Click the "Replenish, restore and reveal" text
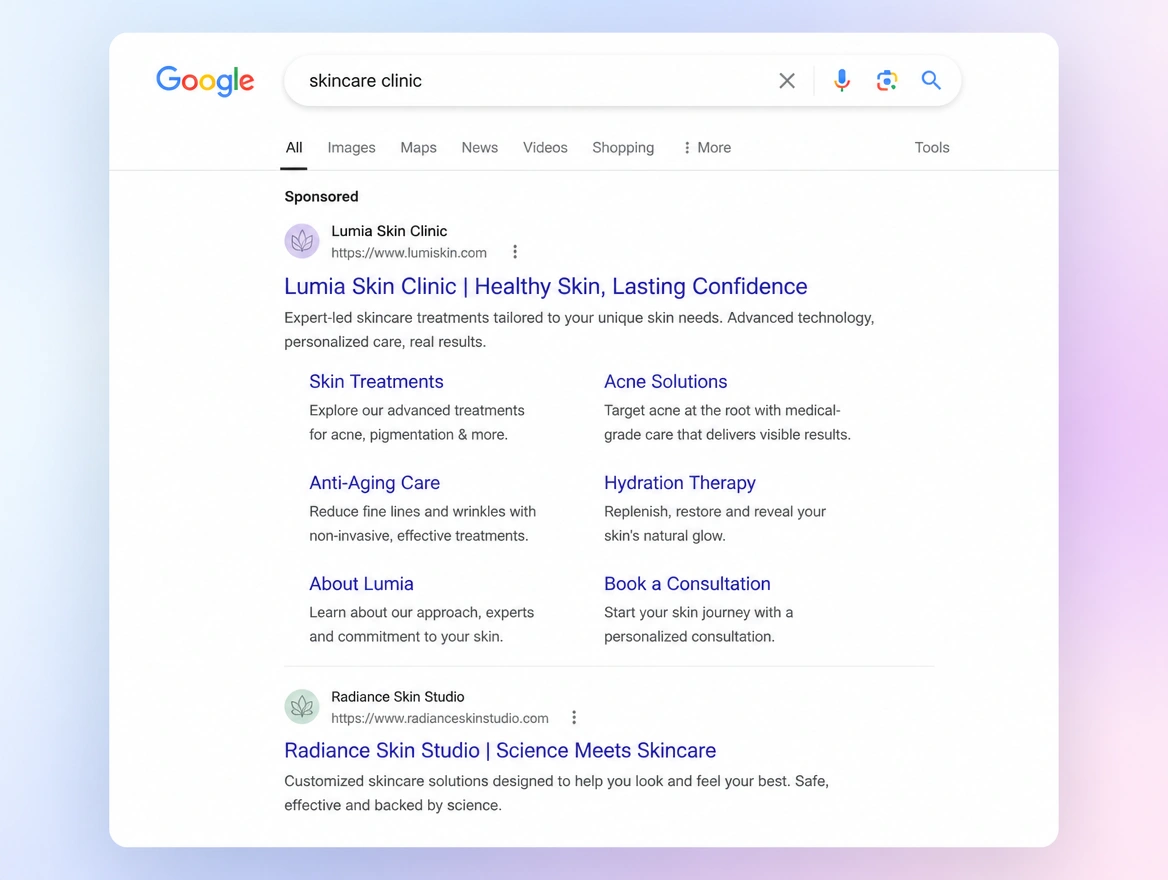The width and height of the screenshot is (1168, 880). click(x=715, y=524)
